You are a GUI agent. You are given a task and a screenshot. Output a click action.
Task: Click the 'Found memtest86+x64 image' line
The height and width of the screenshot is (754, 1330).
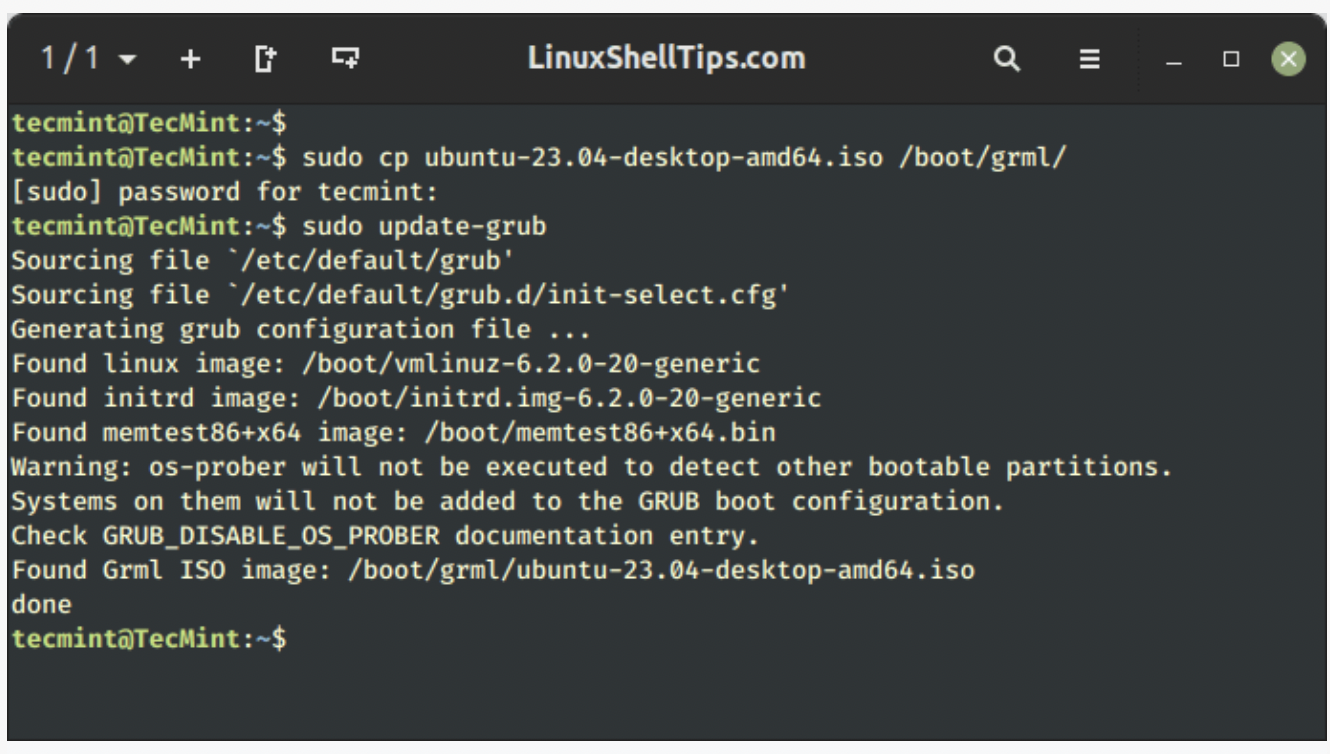coord(394,432)
